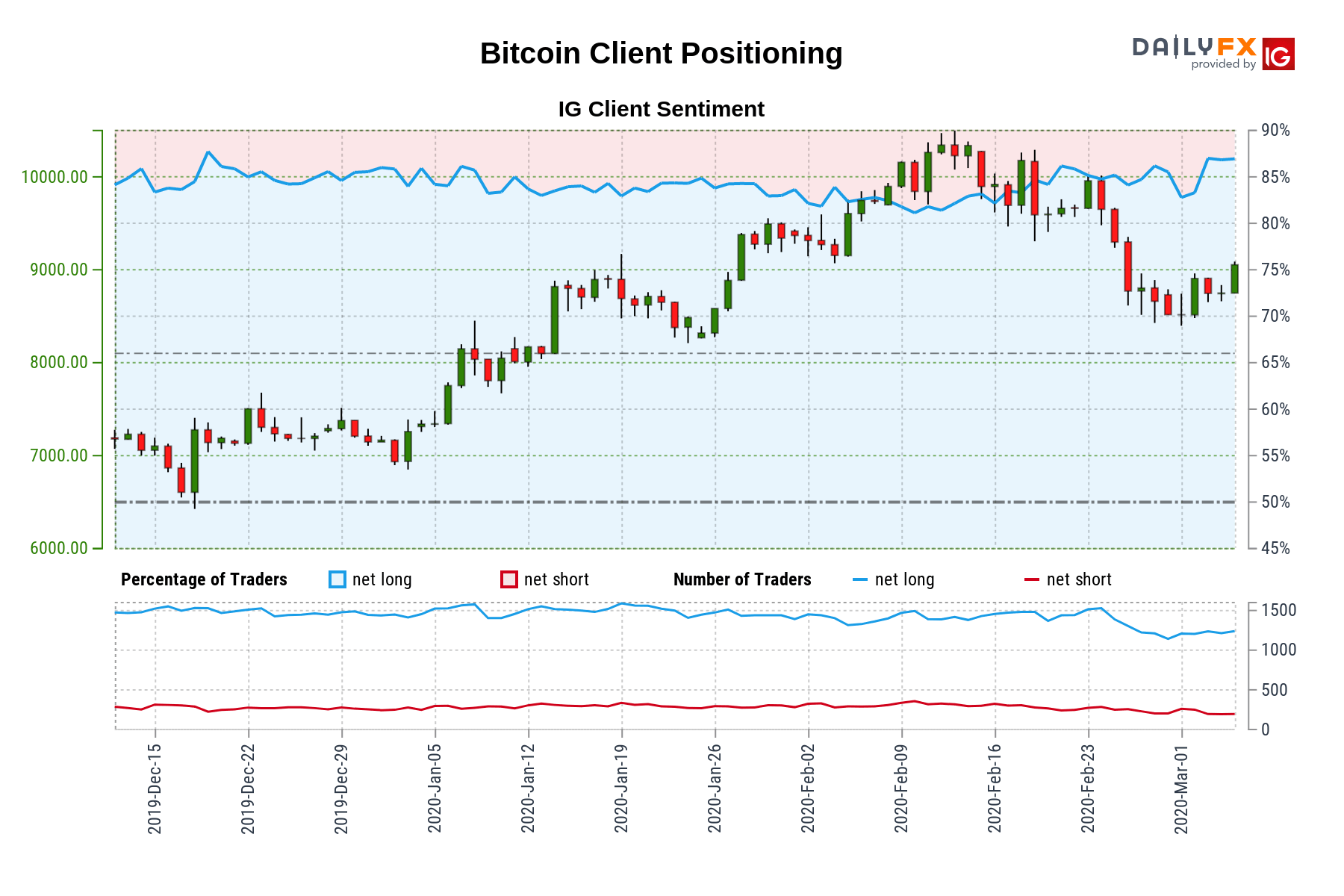Viewport: 1344px width, 896px height.
Task: Click the 2020-Feb-02 date label
Action: pyautogui.click(x=808, y=788)
